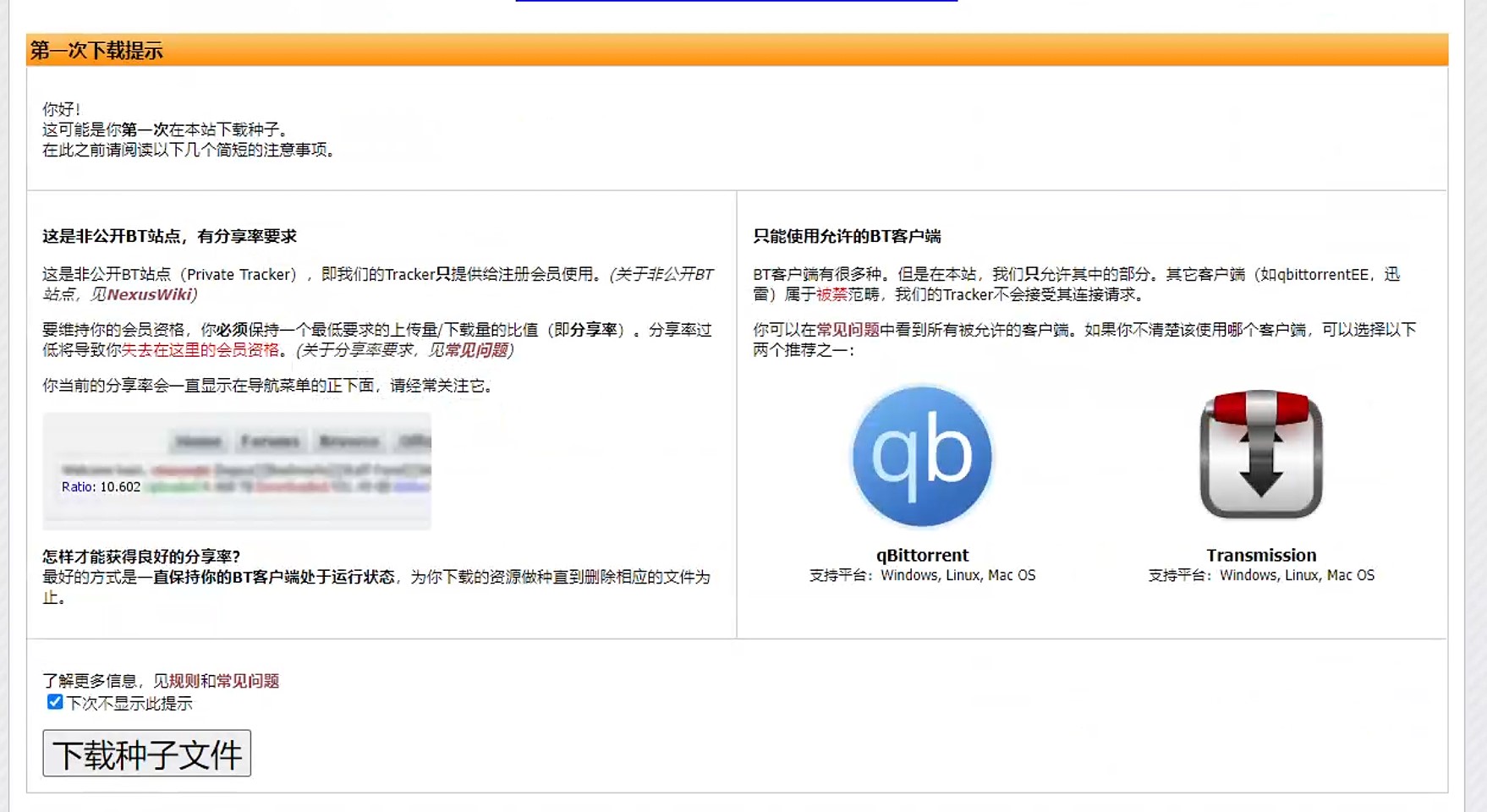Screen dimensions: 1487x812
Task: Toggle the 下次不显示此提示 checkbox
Action: [x=55, y=702]
